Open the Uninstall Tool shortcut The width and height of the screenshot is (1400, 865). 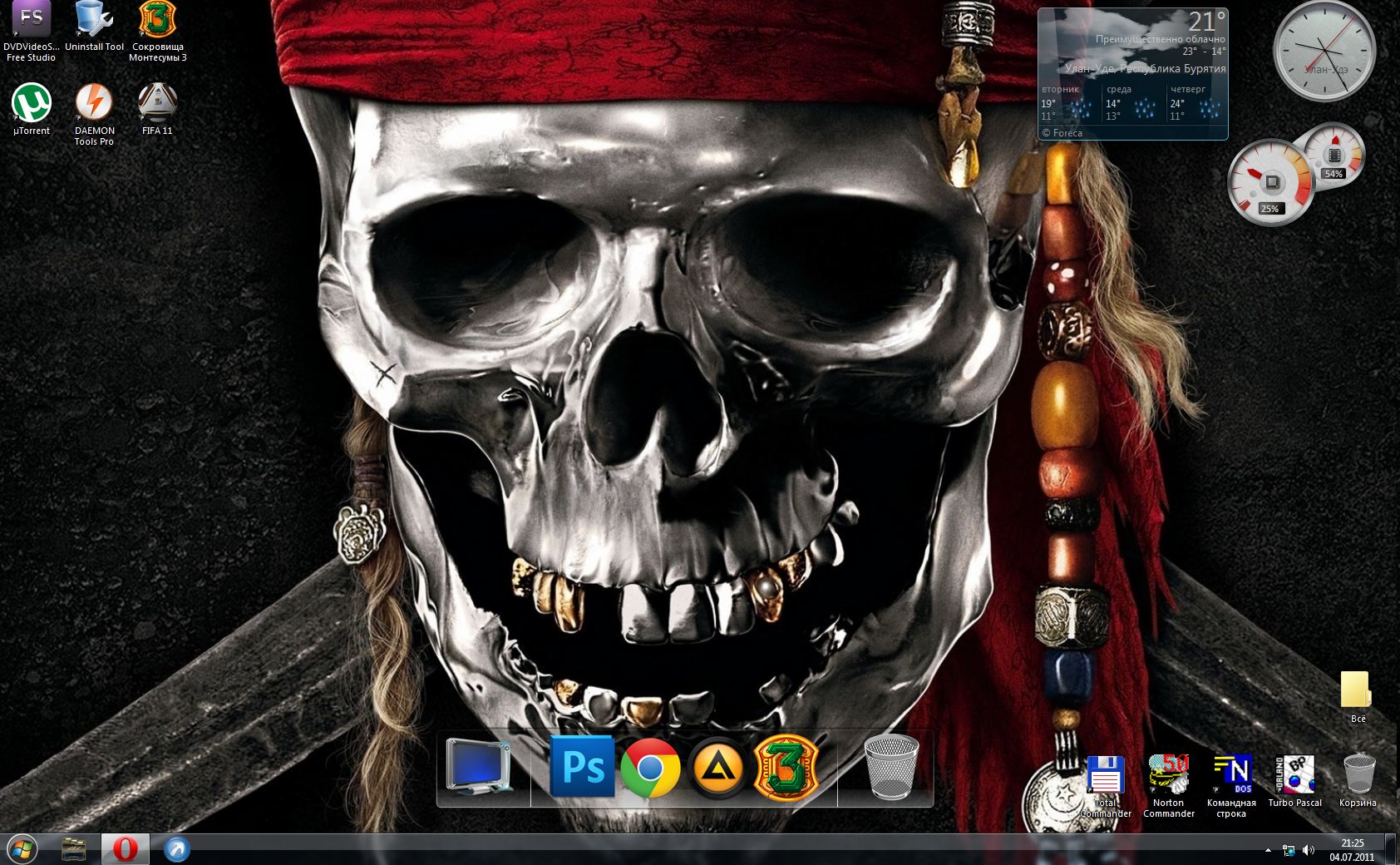pyautogui.click(x=94, y=21)
